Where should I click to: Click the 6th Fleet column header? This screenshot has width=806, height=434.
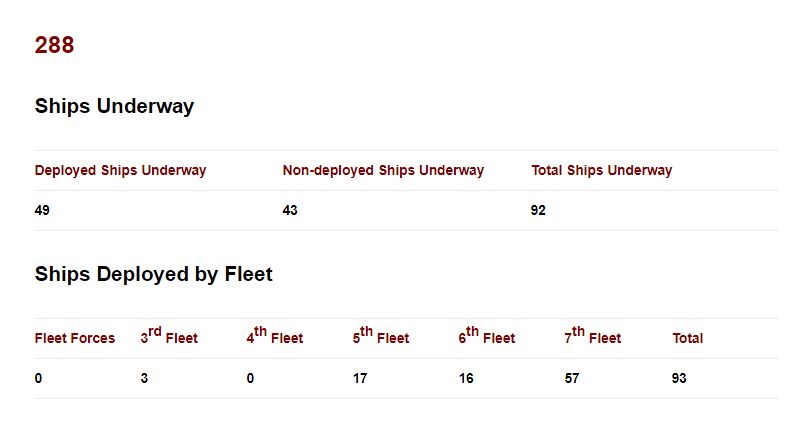487,338
